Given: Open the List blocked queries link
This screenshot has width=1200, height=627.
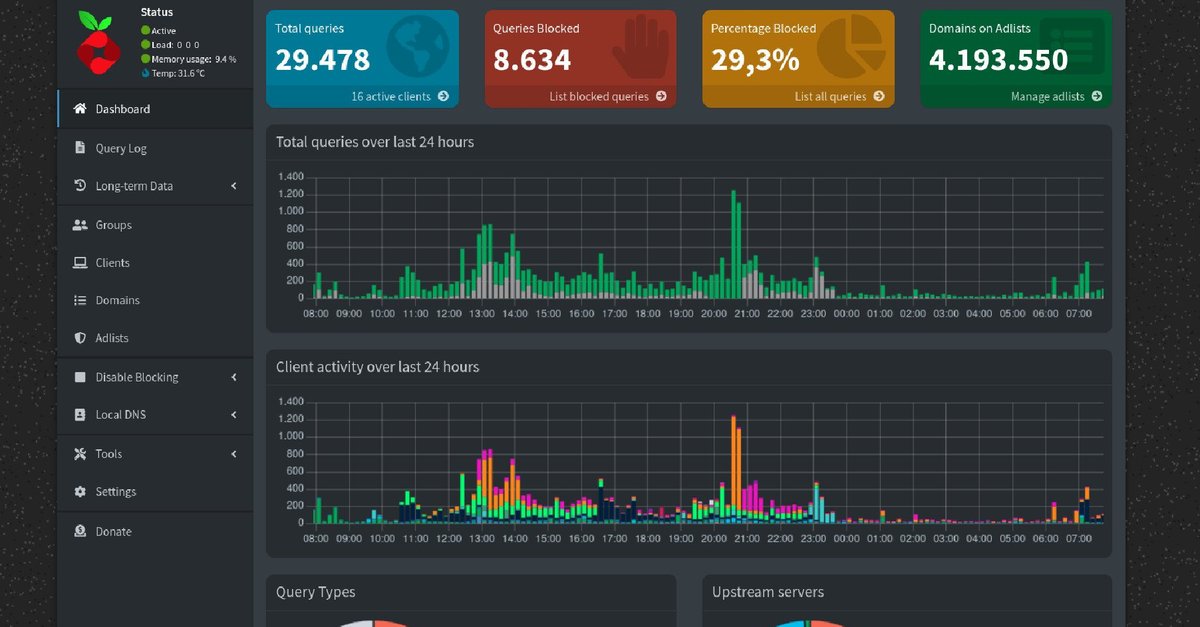Looking at the screenshot, I should click(x=606, y=97).
